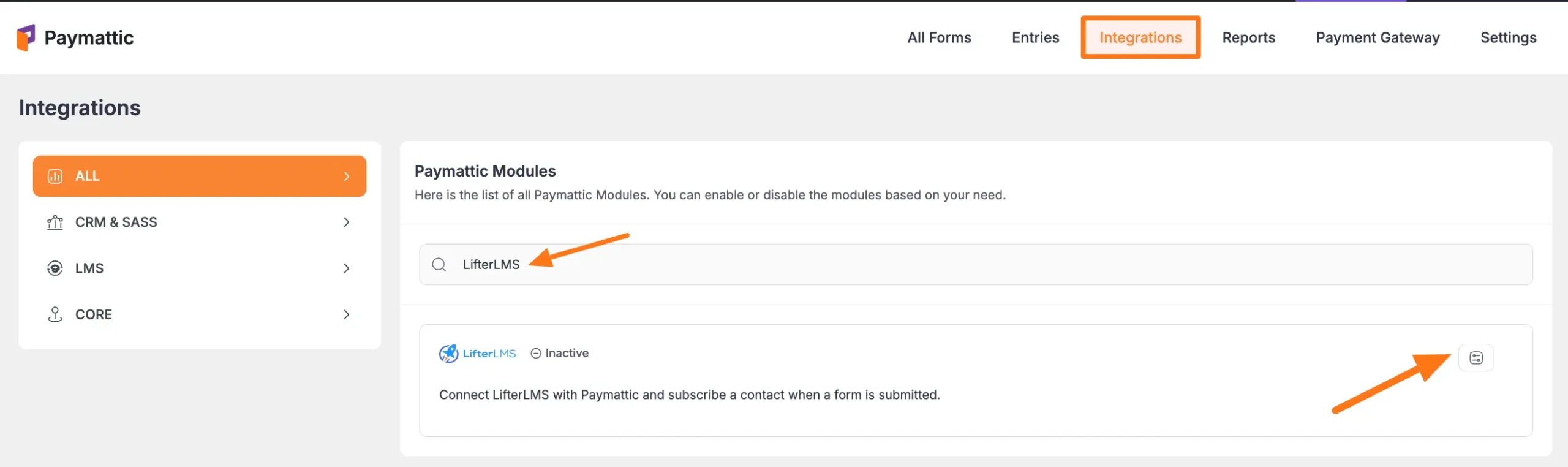
Task: Click the Paymattic logo icon
Action: pos(26,38)
